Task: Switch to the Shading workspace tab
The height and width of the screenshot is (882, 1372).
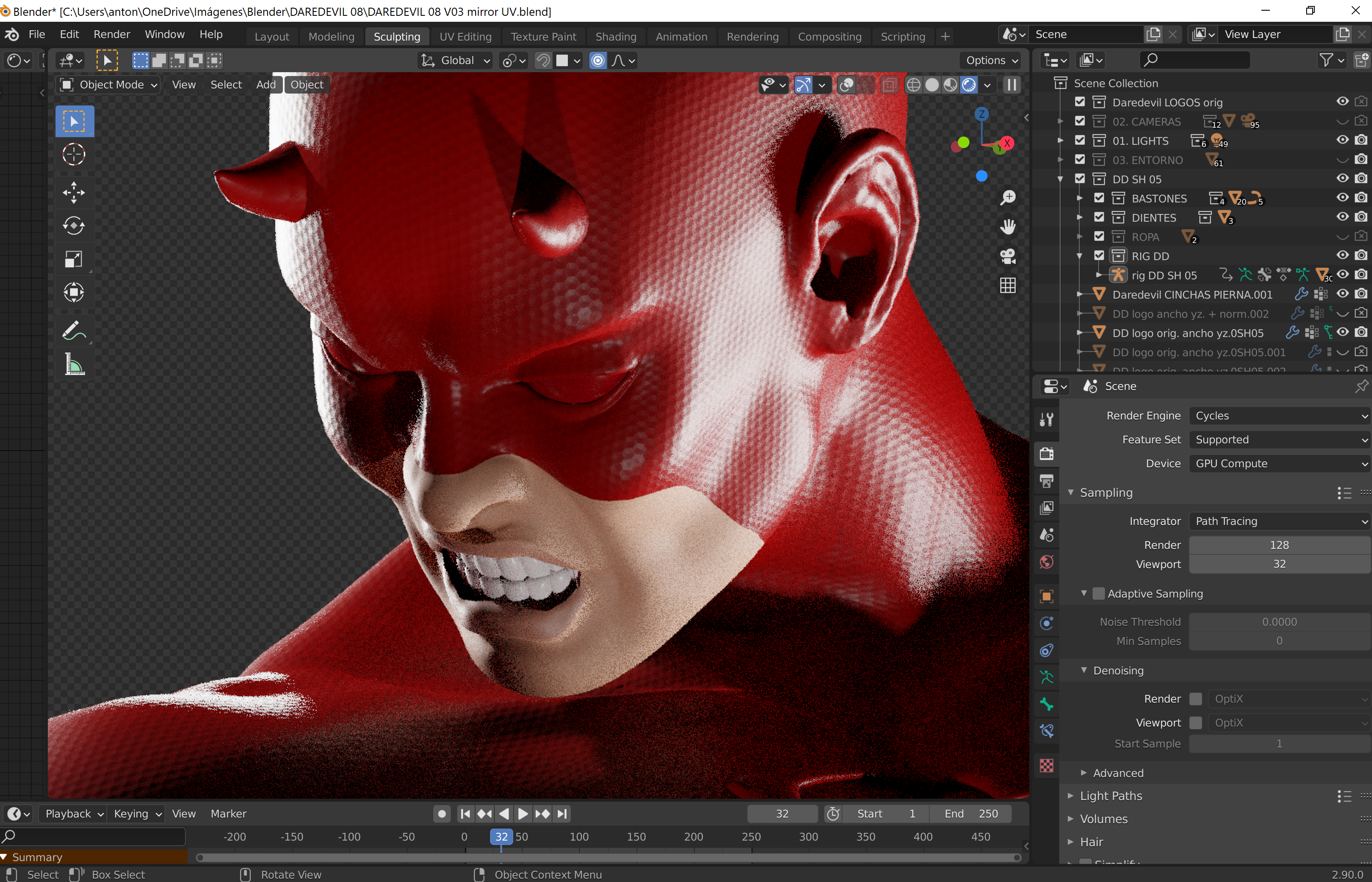Action: pos(615,37)
